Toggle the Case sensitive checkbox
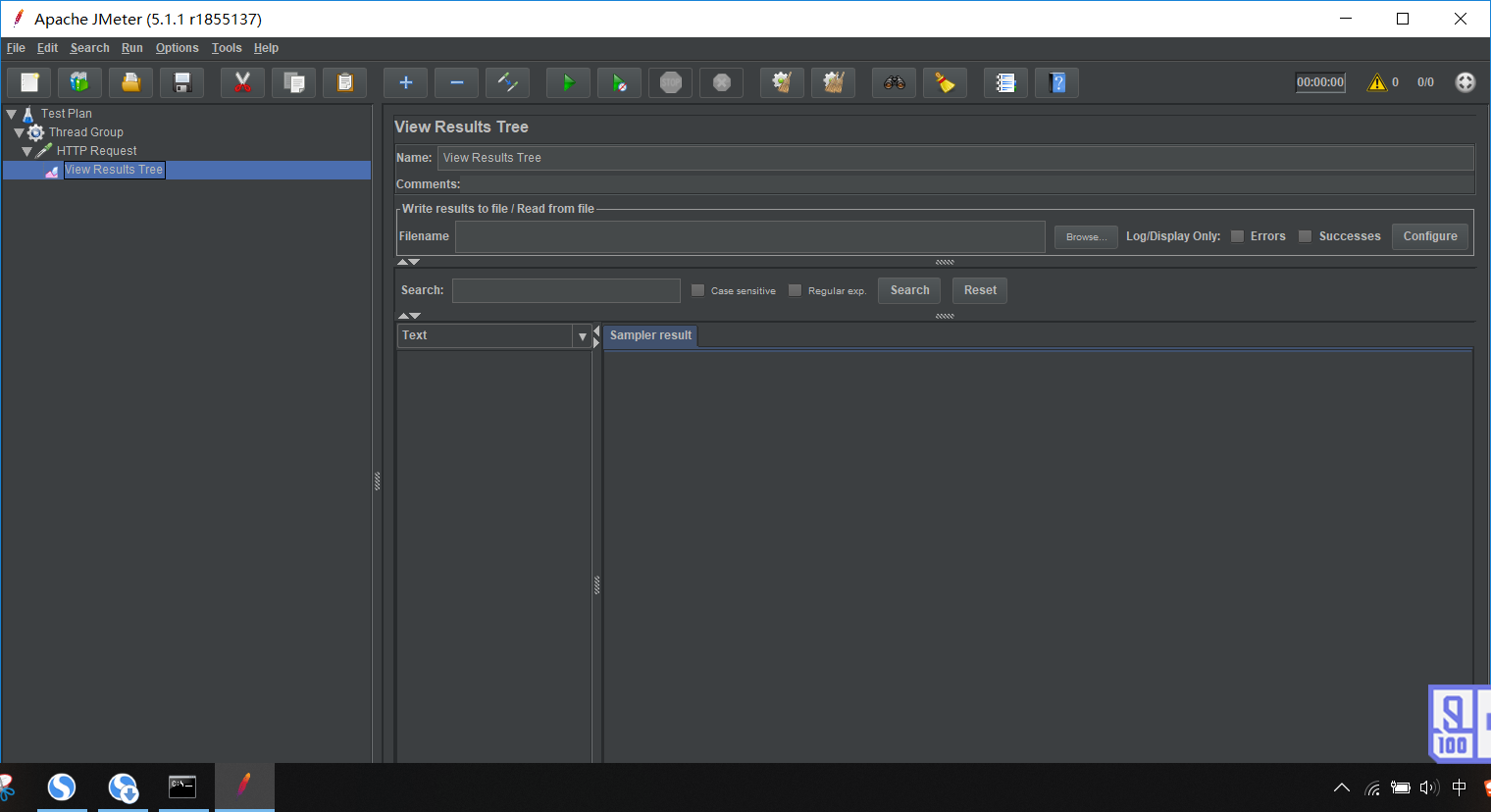The height and width of the screenshot is (812, 1491). click(697, 290)
